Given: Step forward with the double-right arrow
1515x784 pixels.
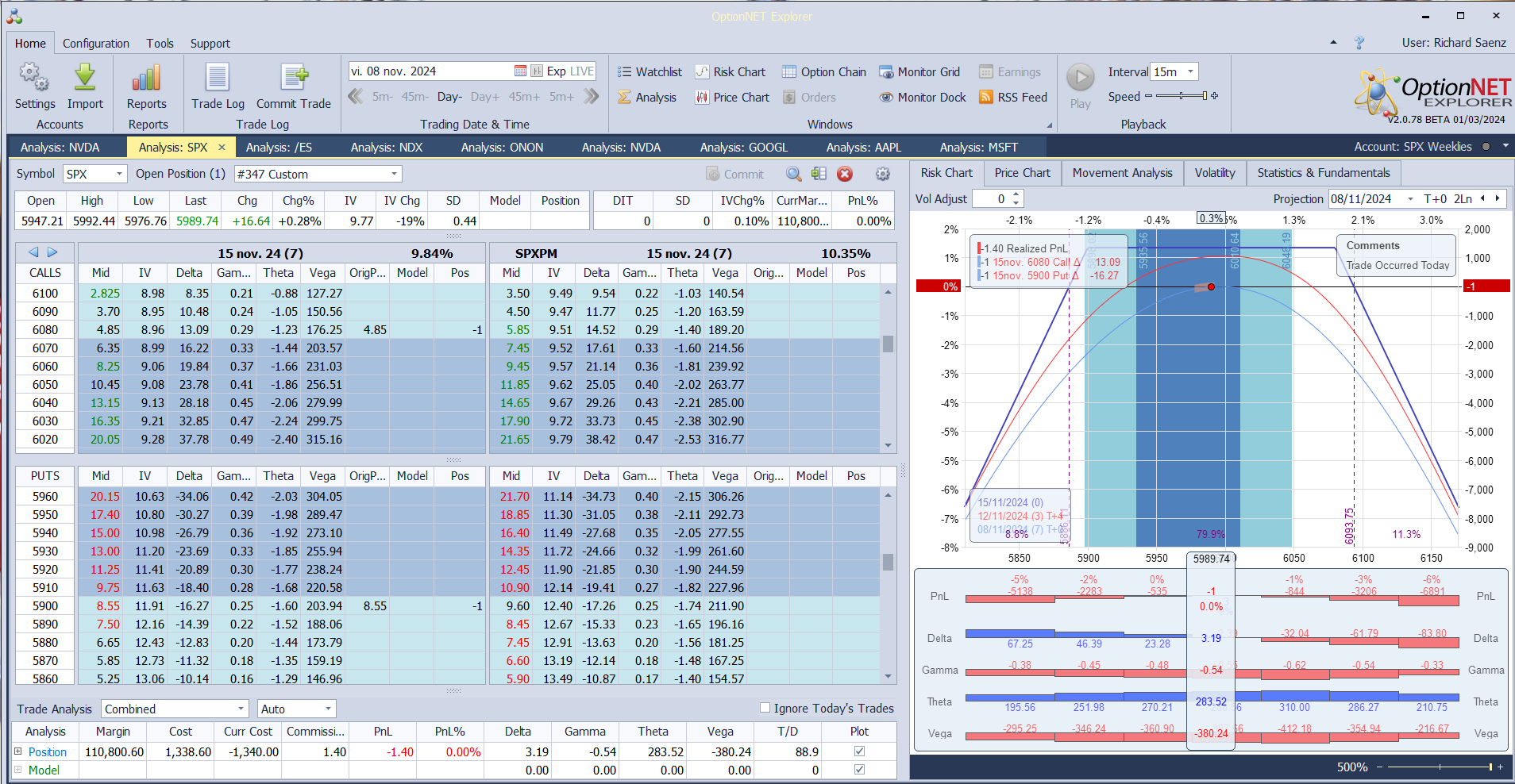Looking at the screenshot, I should pos(592,97).
